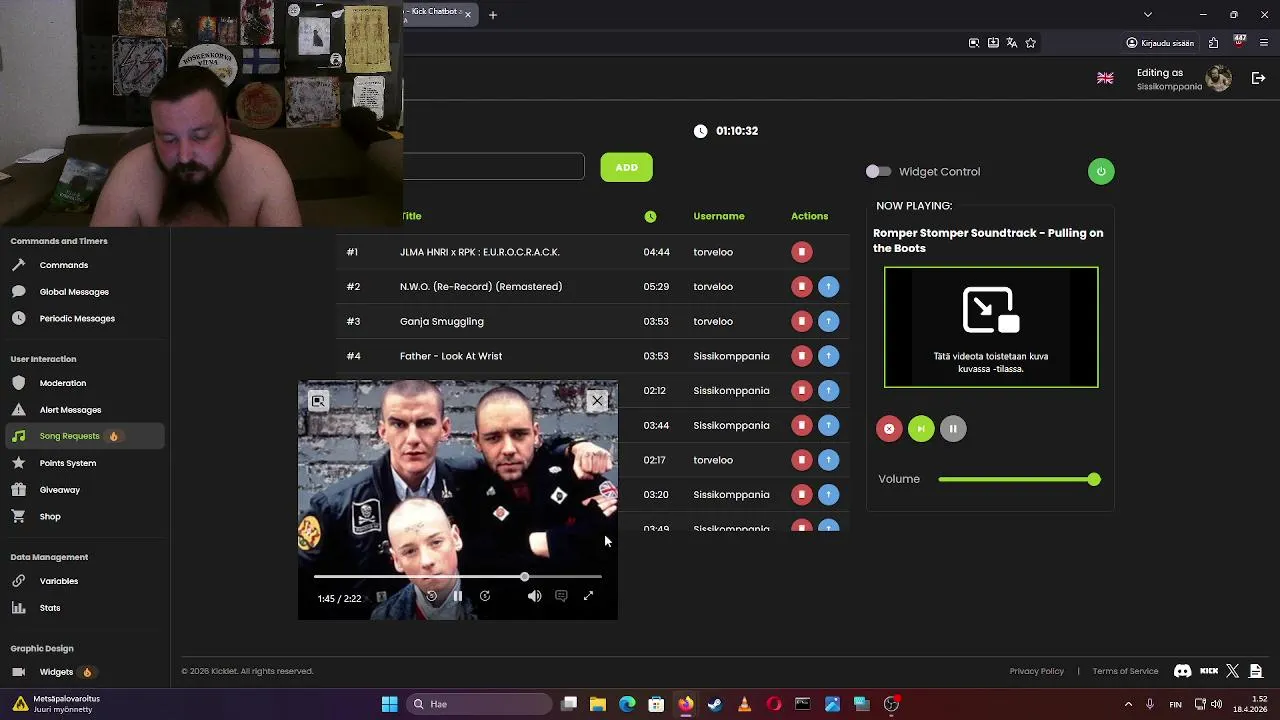This screenshot has height=720, width=1280.
Task: Move N.W.O. (Re-Record) song up in queue
Action: tap(828, 287)
